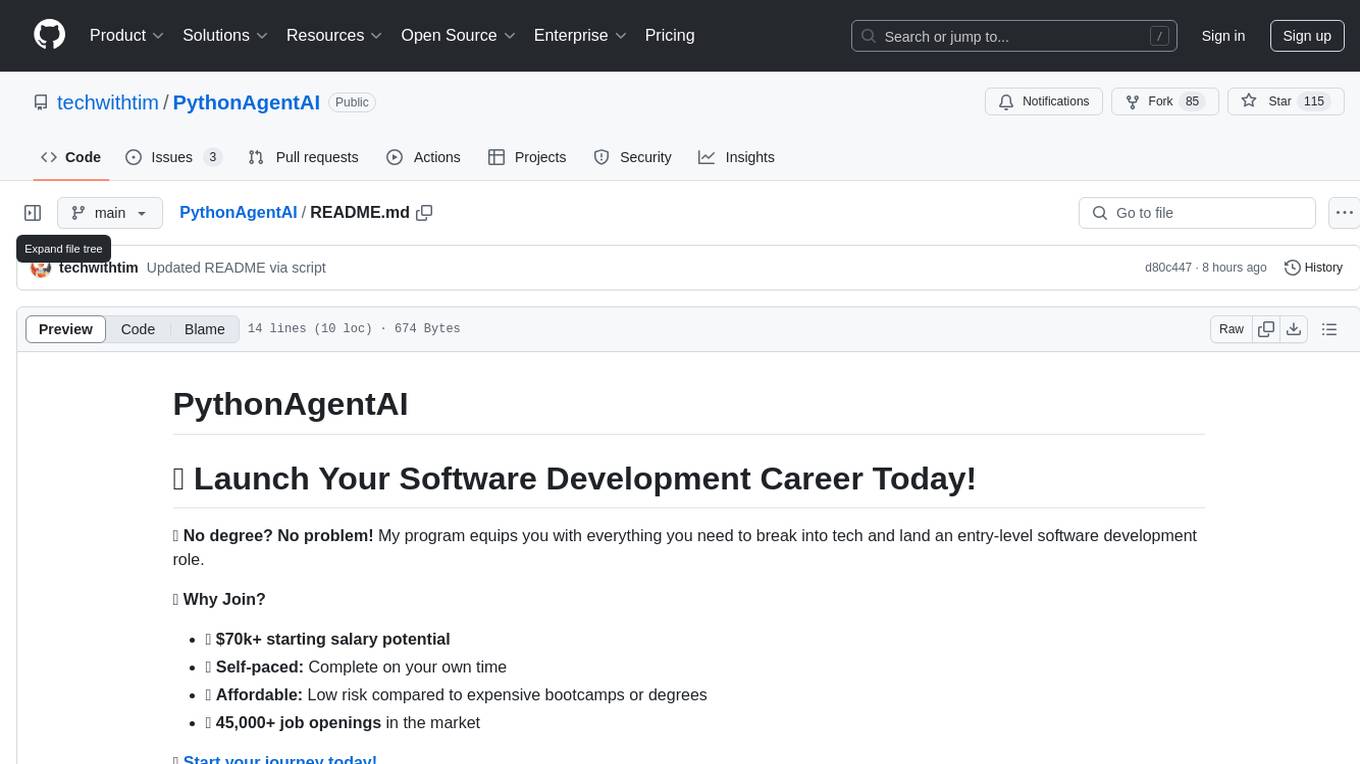View the file History
1360x764 pixels.
1313,268
